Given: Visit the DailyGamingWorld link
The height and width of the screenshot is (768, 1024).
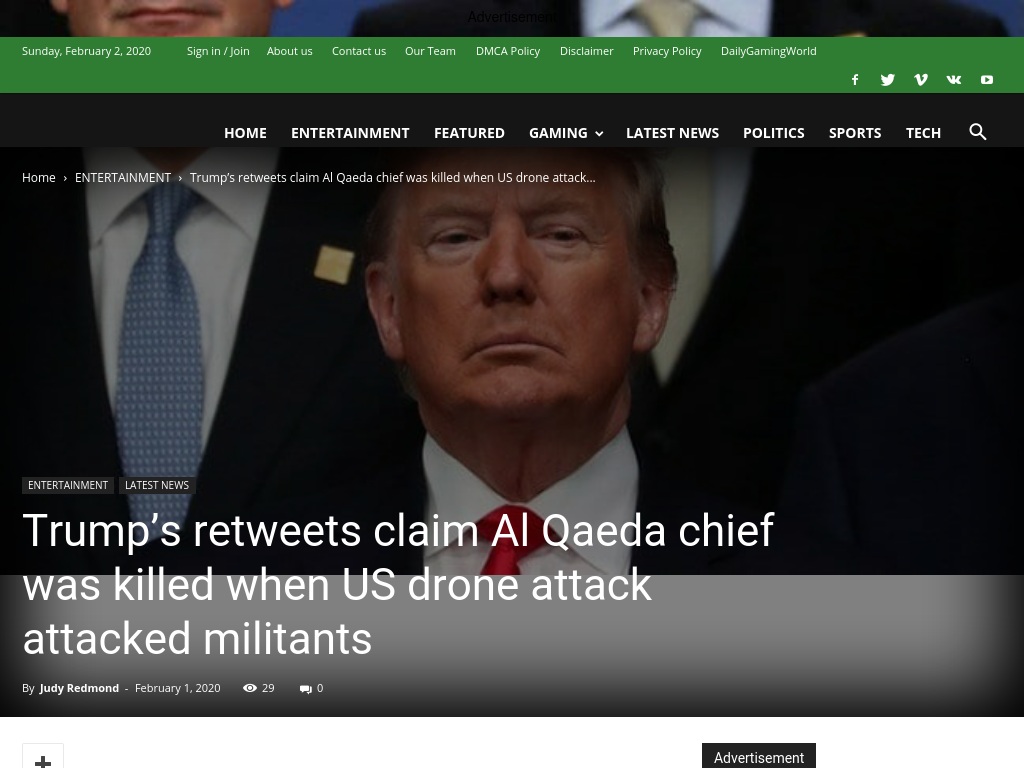Looking at the screenshot, I should tap(768, 51).
